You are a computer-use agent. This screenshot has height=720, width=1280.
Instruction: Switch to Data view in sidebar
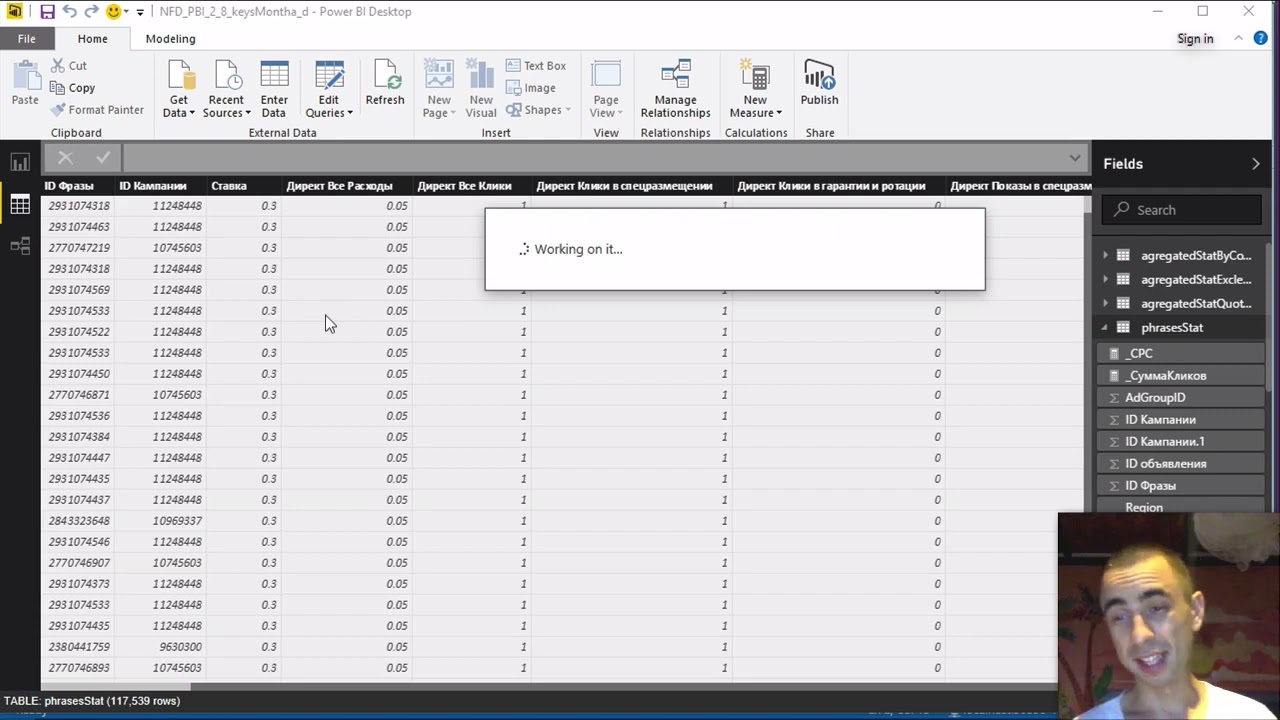pos(20,205)
